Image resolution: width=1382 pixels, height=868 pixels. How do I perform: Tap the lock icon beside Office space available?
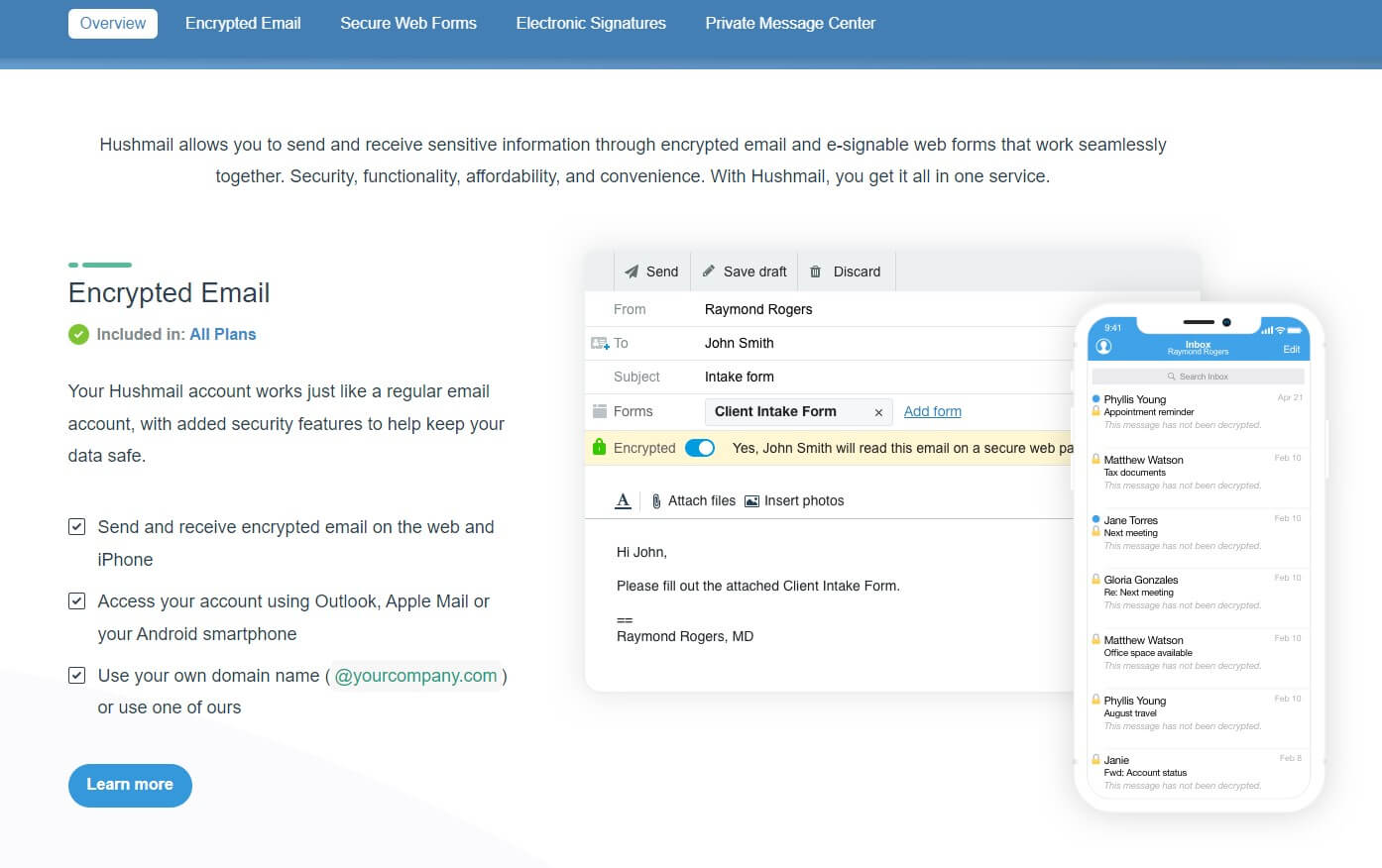pyautogui.click(x=1095, y=639)
